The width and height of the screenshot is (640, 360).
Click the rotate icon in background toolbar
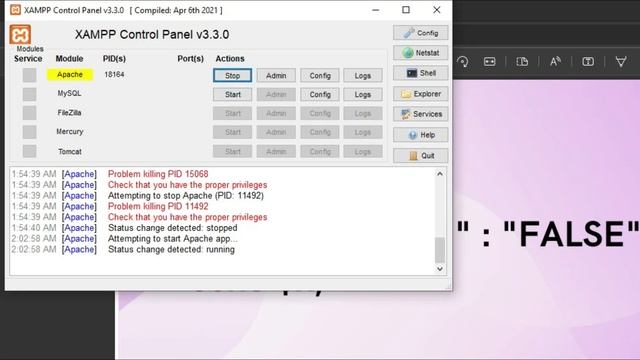pyautogui.click(x=462, y=62)
